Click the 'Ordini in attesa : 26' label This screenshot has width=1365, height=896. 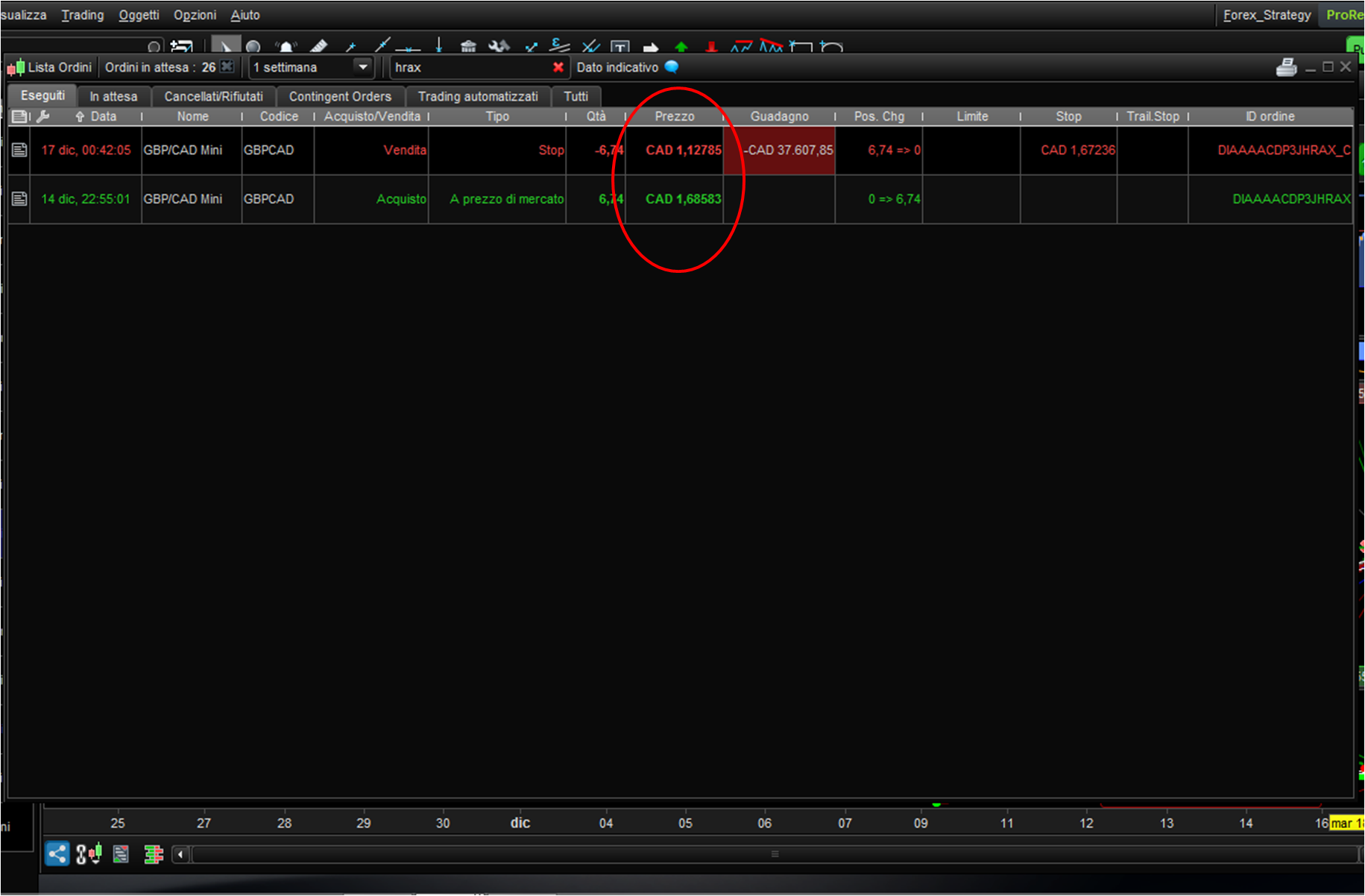click(160, 67)
